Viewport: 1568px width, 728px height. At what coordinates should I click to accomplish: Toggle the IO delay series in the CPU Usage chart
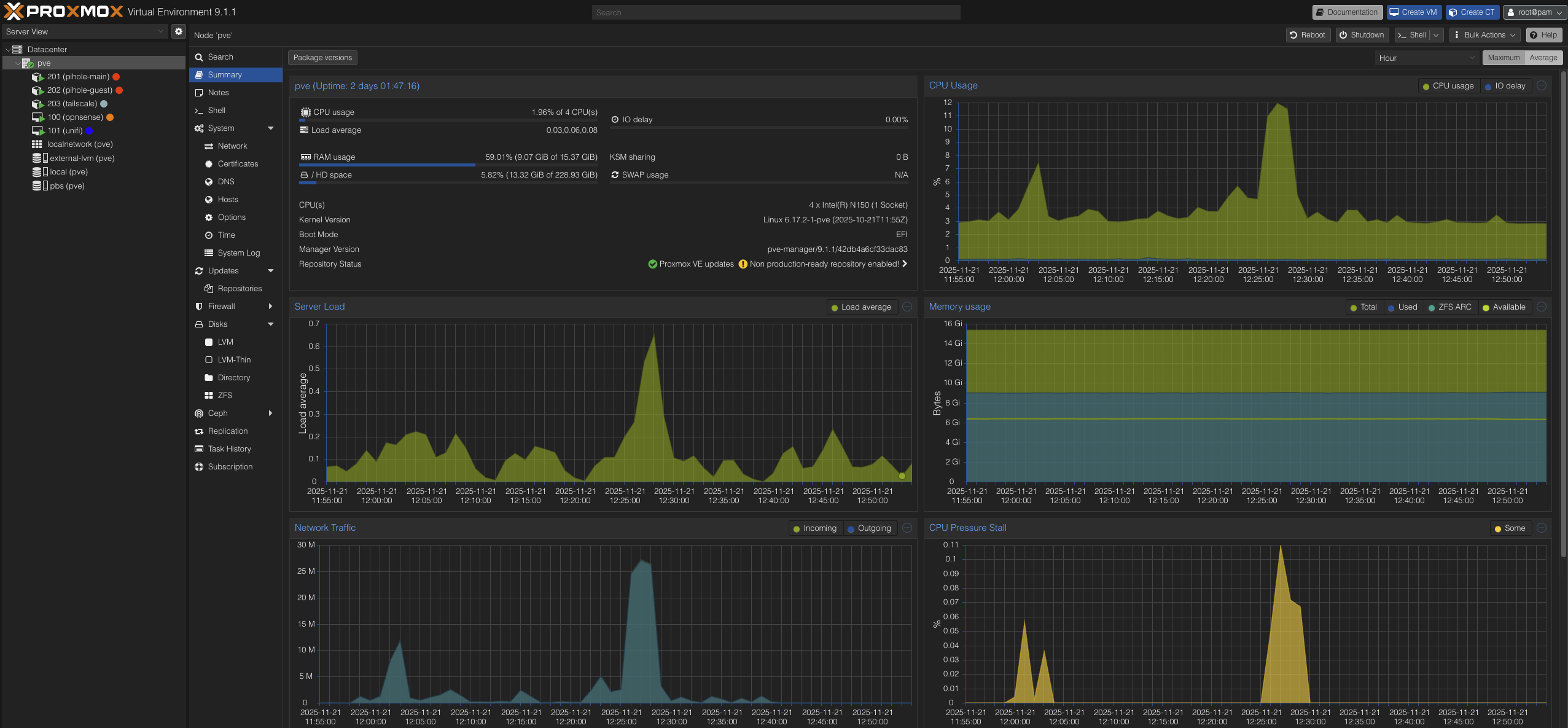1505,86
